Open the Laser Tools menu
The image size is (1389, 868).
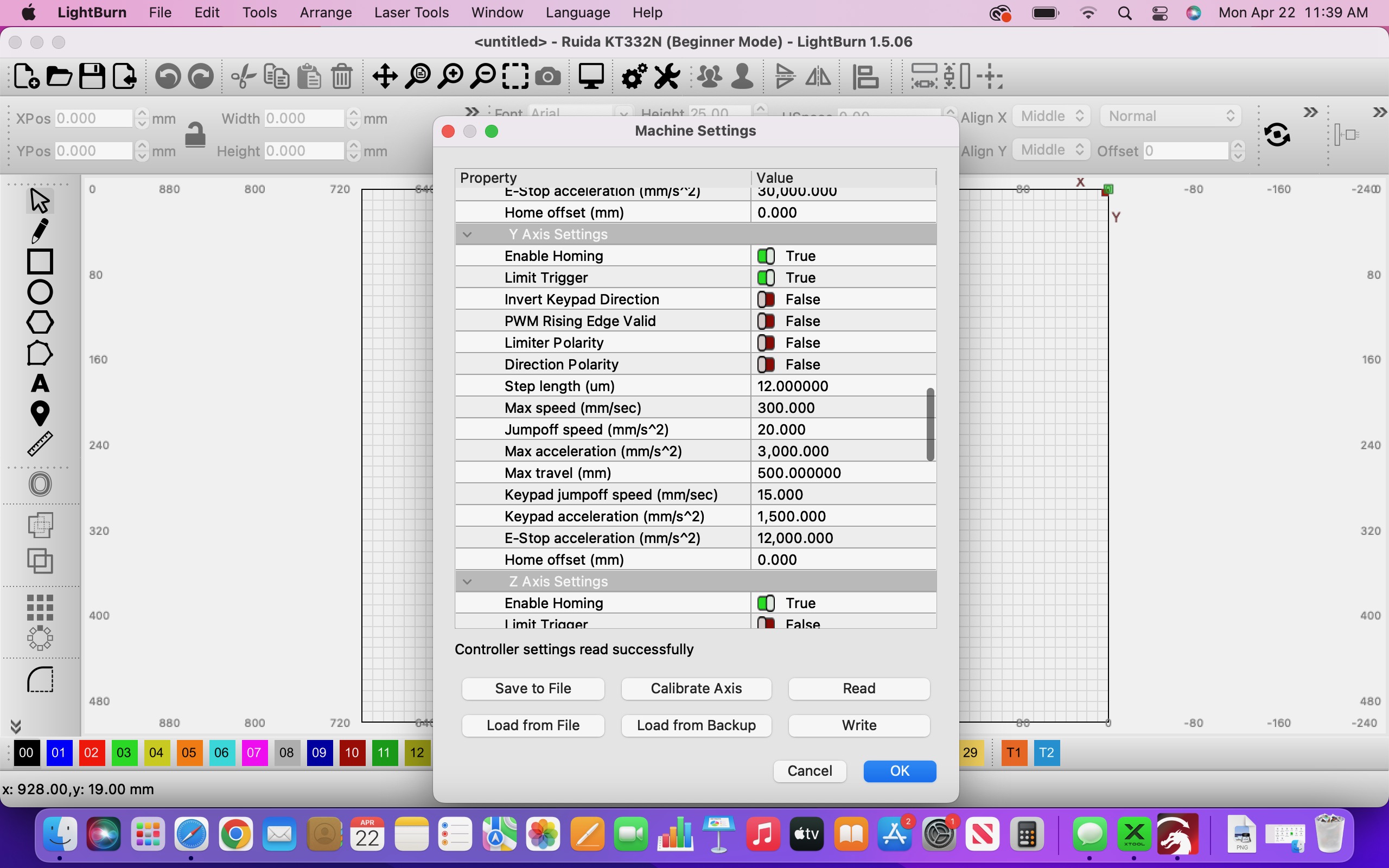coord(411,12)
